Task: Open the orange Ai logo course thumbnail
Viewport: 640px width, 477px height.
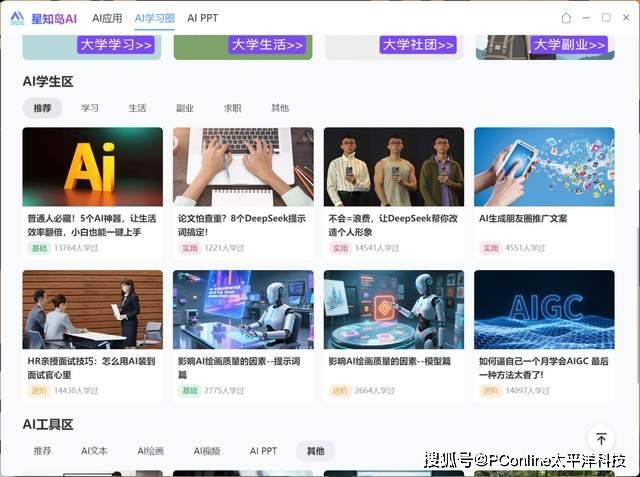Action: point(92,166)
